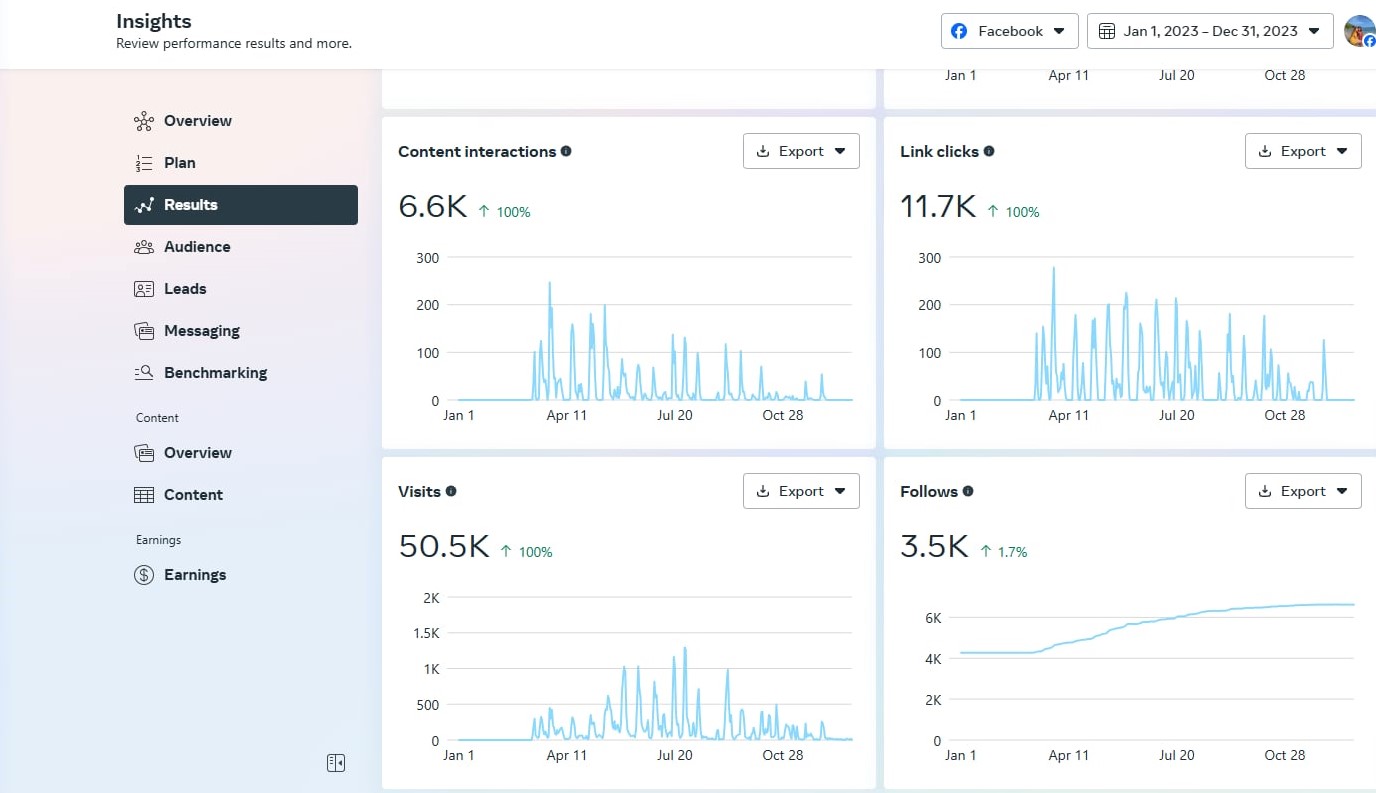This screenshot has height=793, width=1376.
Task: Click Export button on Follows card
Action: (x=1302, y=491)
